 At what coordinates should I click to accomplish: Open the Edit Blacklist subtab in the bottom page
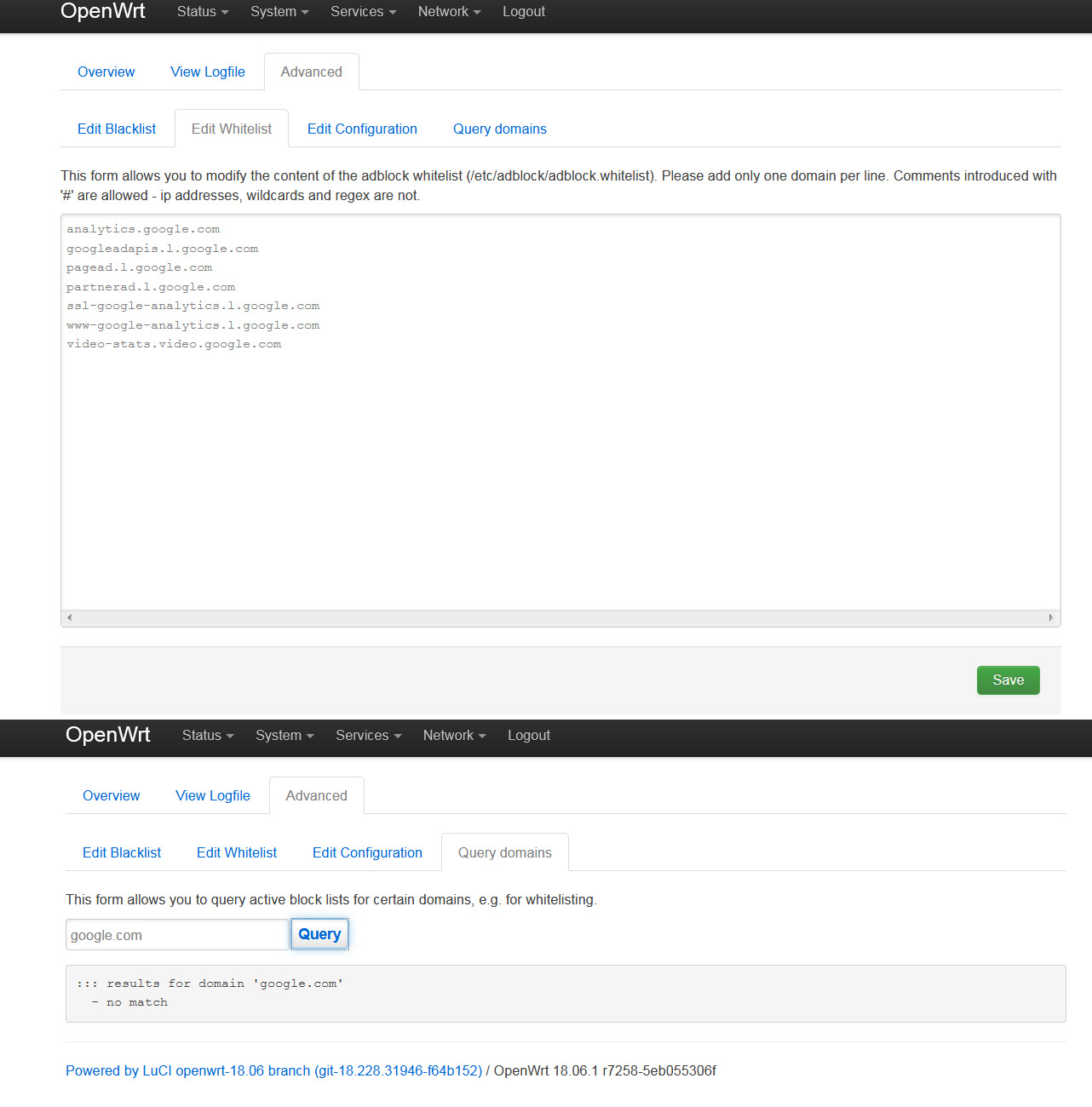click(x=122, y=853)
